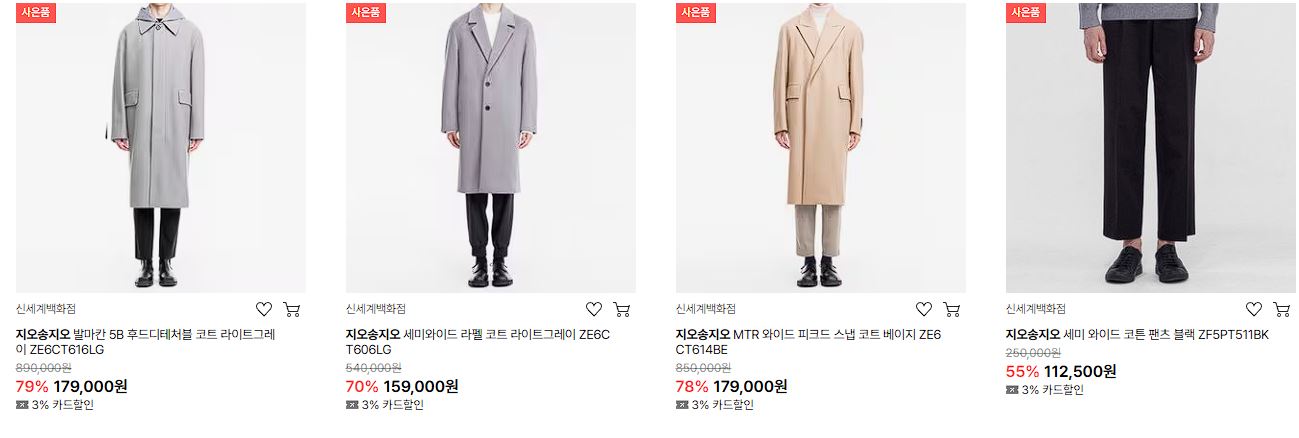The width and height of the screenshot is (1299, 438).
Task: Open product title ending ZE6CT616LG
Action: pyautogui.click(x=146, y=342)
